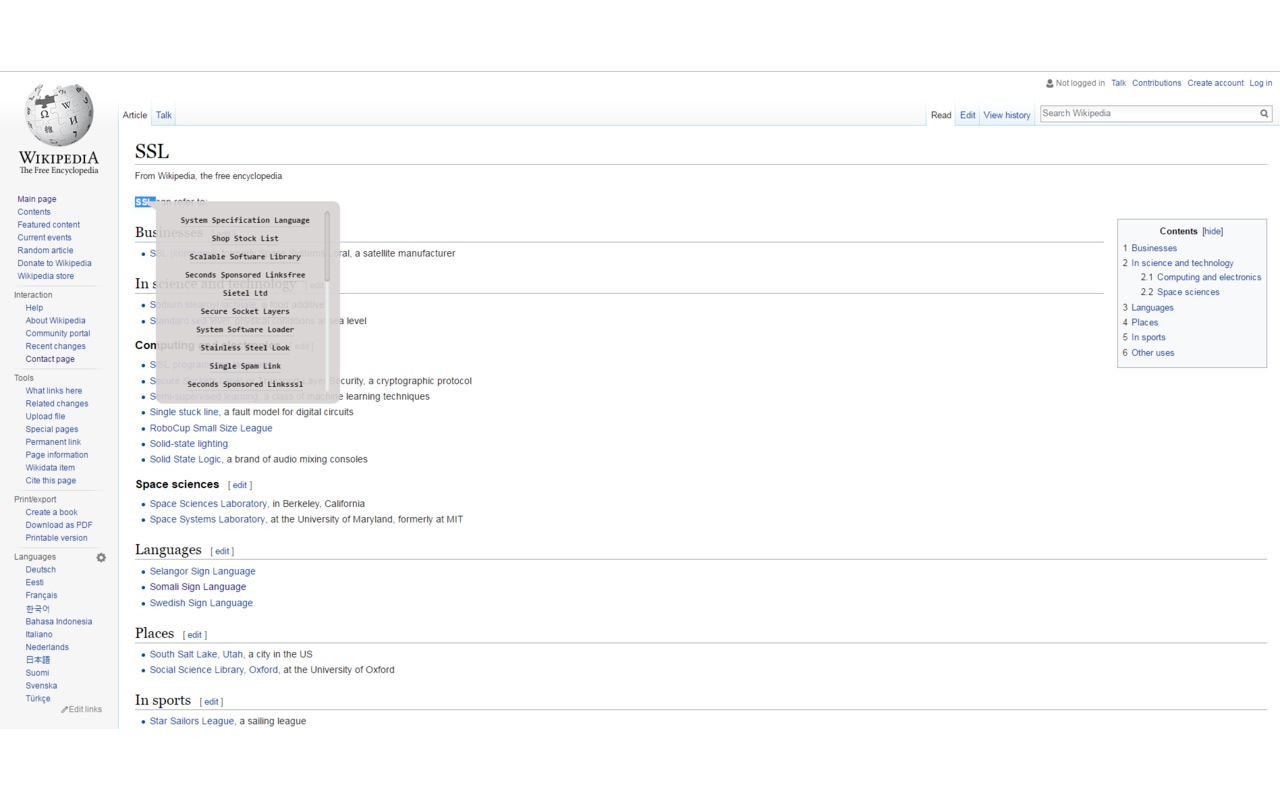
Task: Hide the Contents box
Action: tap(1213, 231)
